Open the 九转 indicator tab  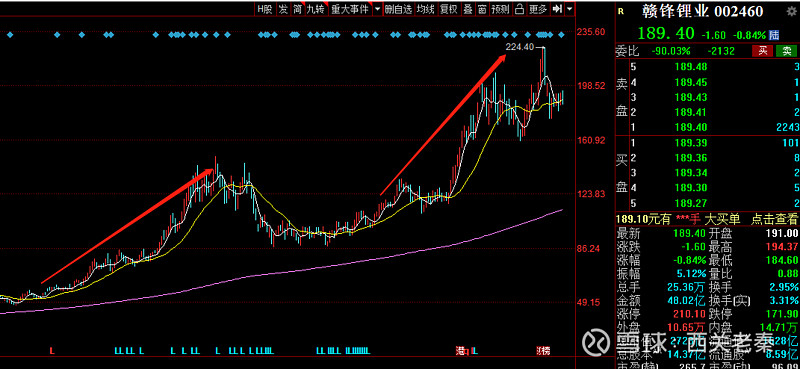(x=315, y=9)
